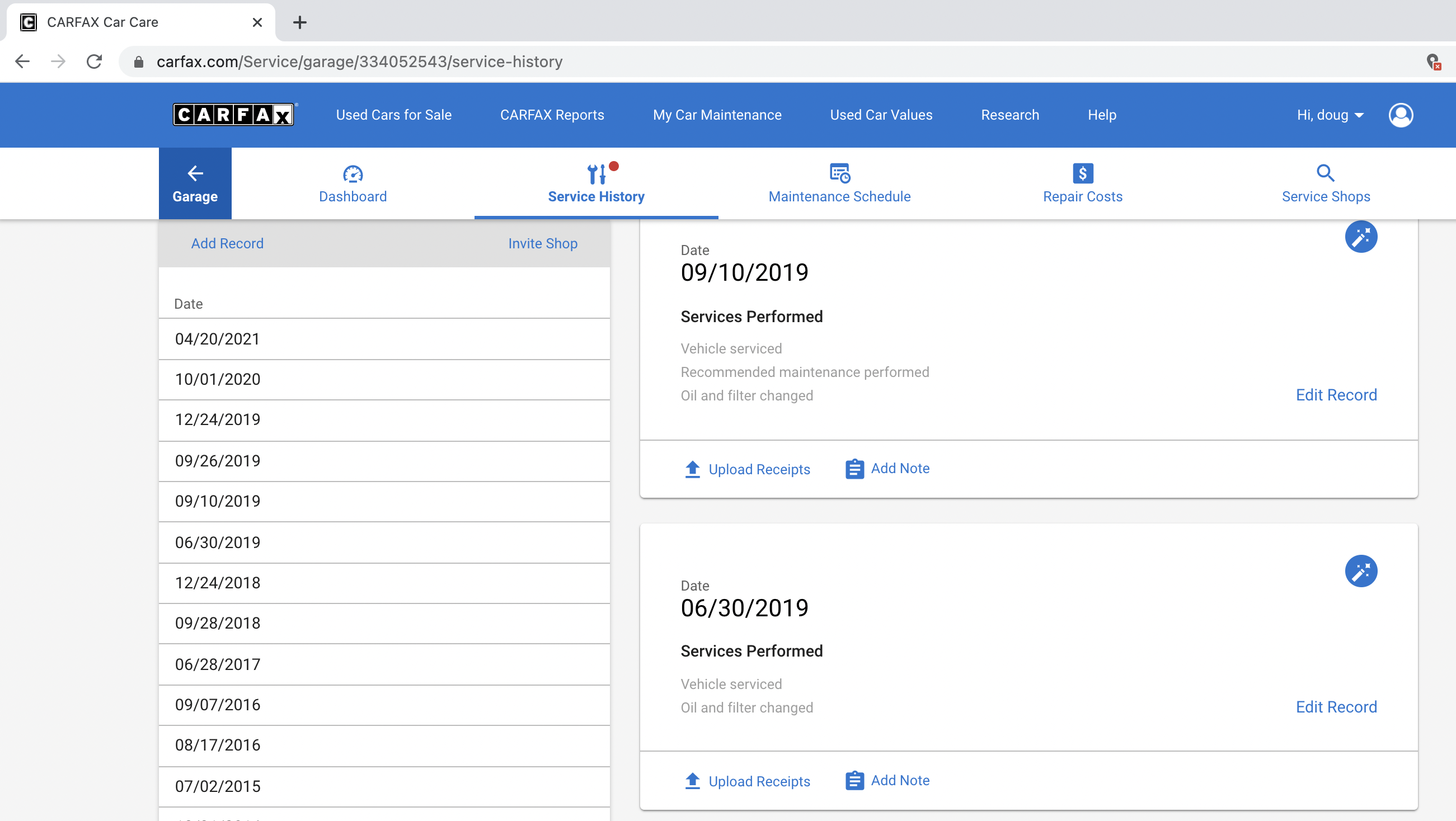
Task: Click the Service Shops magnifier icon
Action: [1326, 173]
